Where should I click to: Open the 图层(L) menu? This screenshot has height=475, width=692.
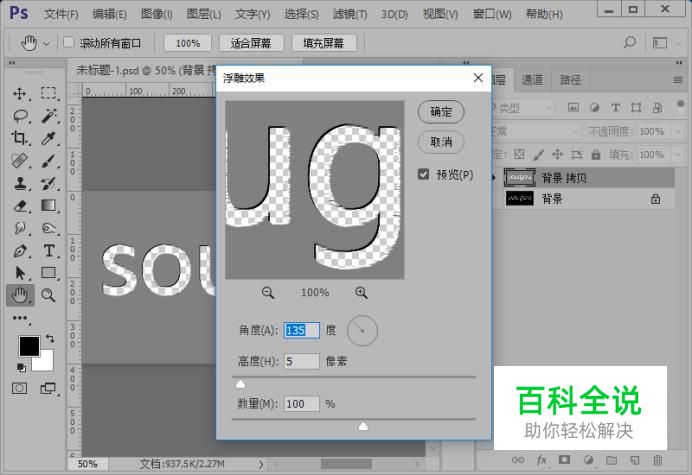click(203, 14)
